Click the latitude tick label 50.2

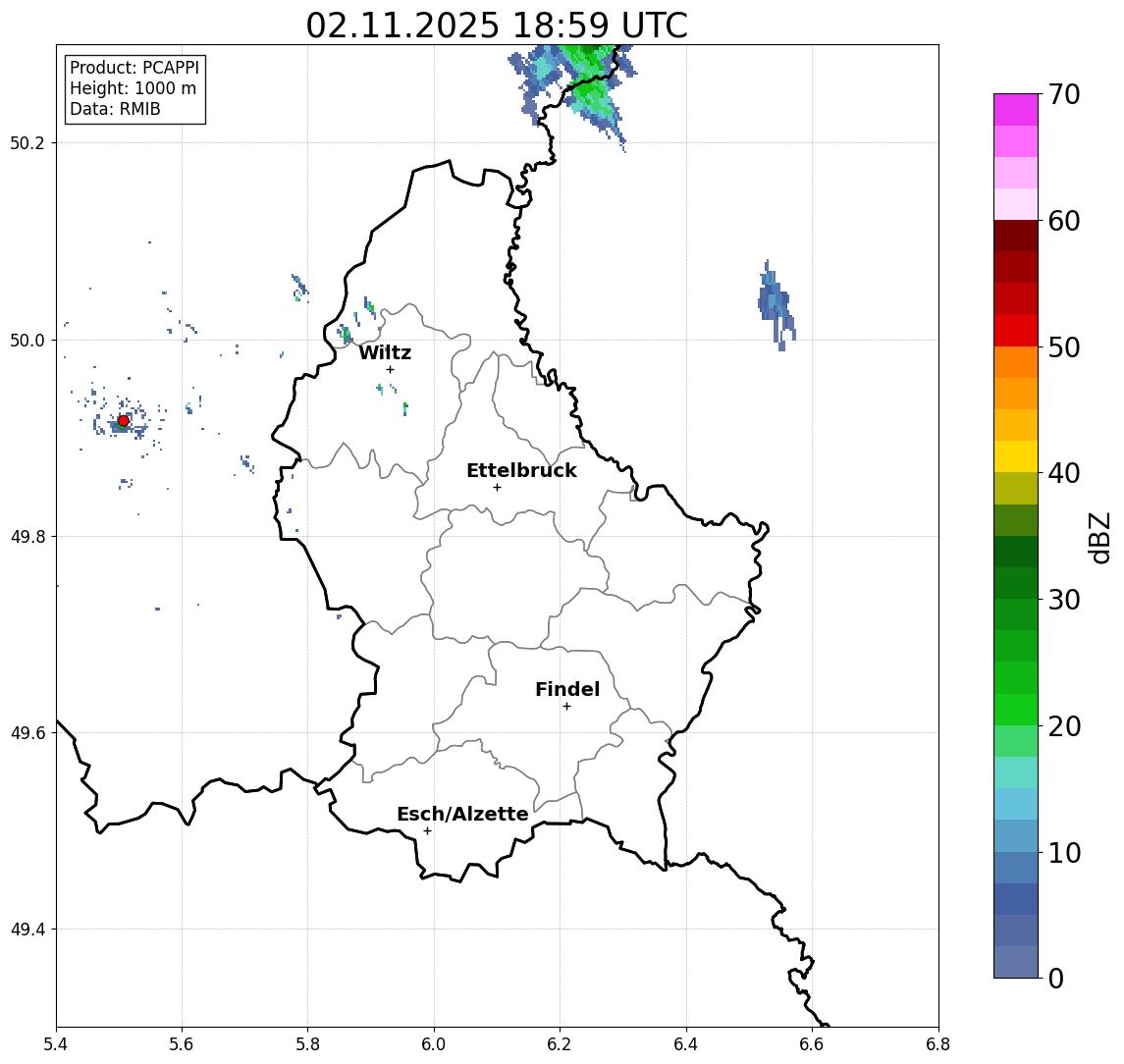(27, 142)
